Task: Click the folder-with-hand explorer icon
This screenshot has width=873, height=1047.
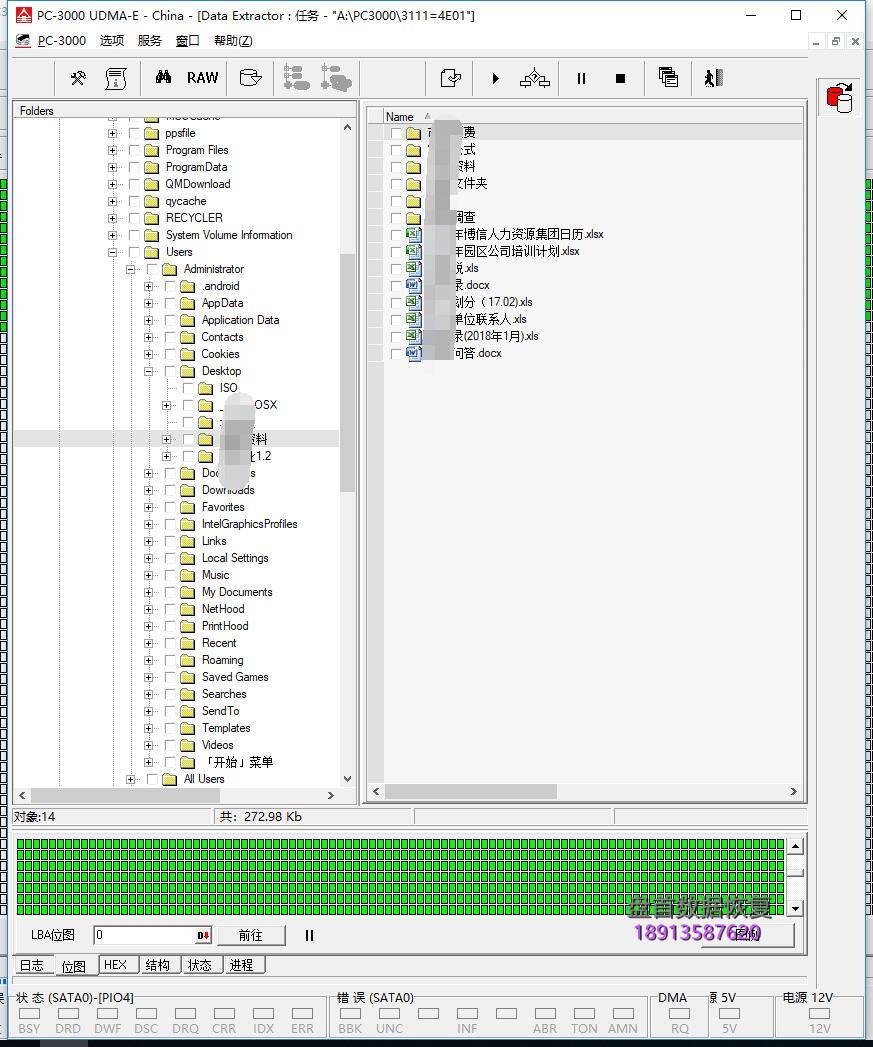Action: pyautogui.click(x=250, y=78)
